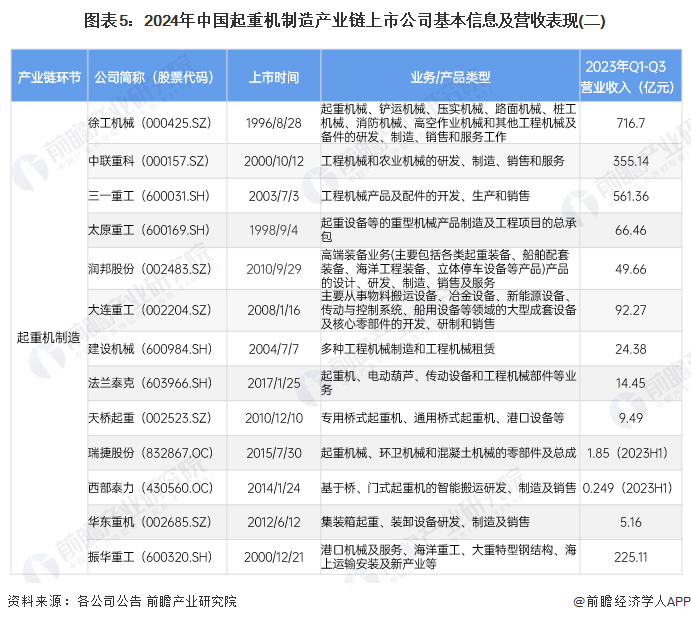
Task: Click business description 起重设备等的重型机械产品
Action: tap(449, 230)
